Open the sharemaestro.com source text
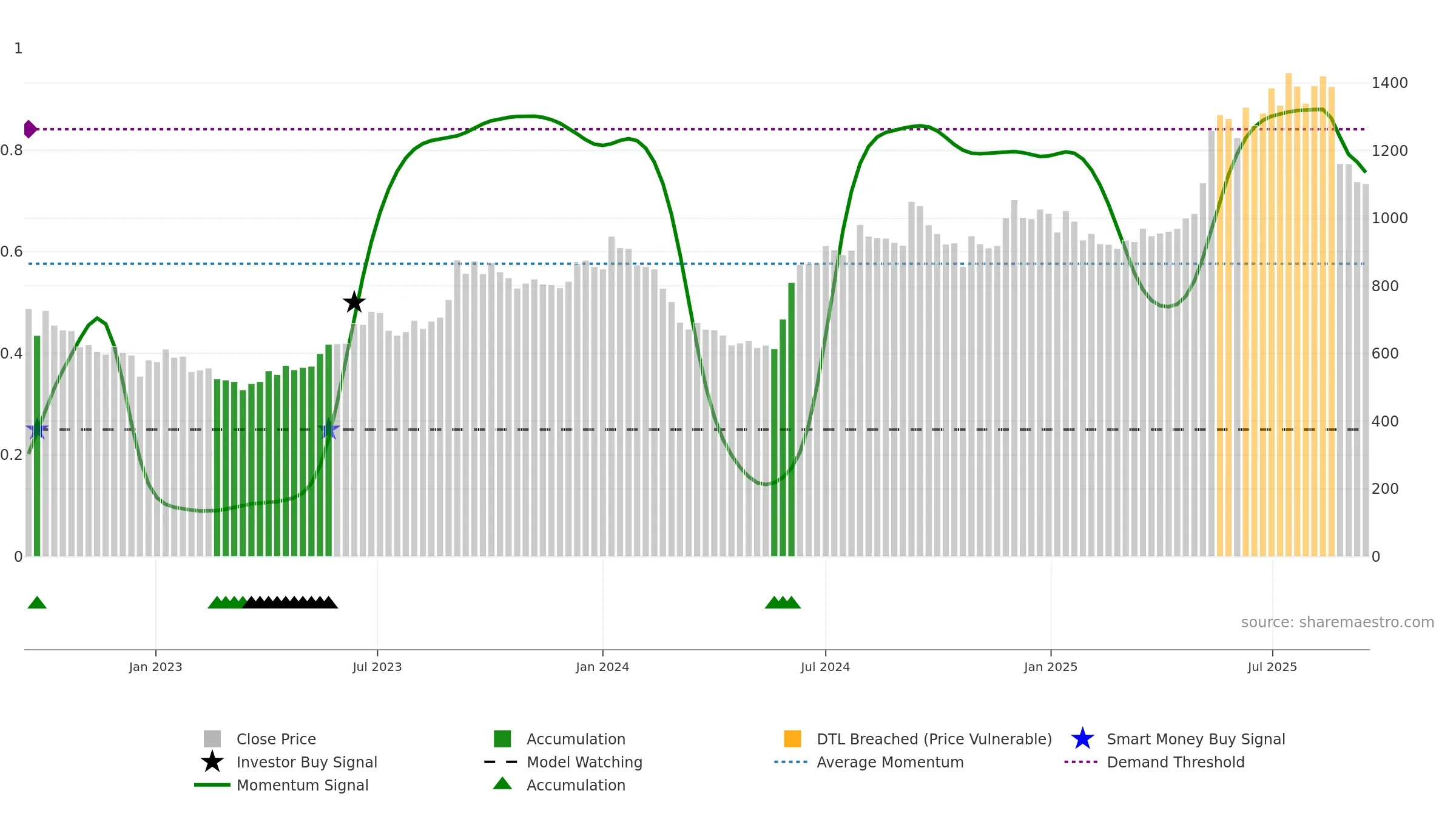This screenshot has height=819, width=1456. (x=1338, y=622)
